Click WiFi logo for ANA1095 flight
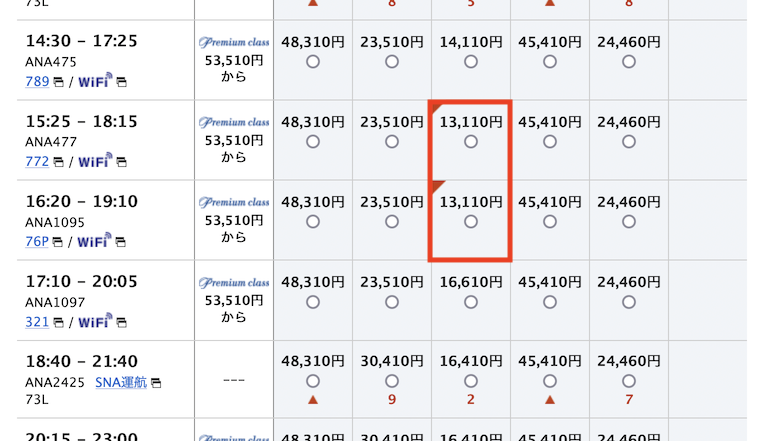Viewport: 758px width, 441px height. pos(94,240)
